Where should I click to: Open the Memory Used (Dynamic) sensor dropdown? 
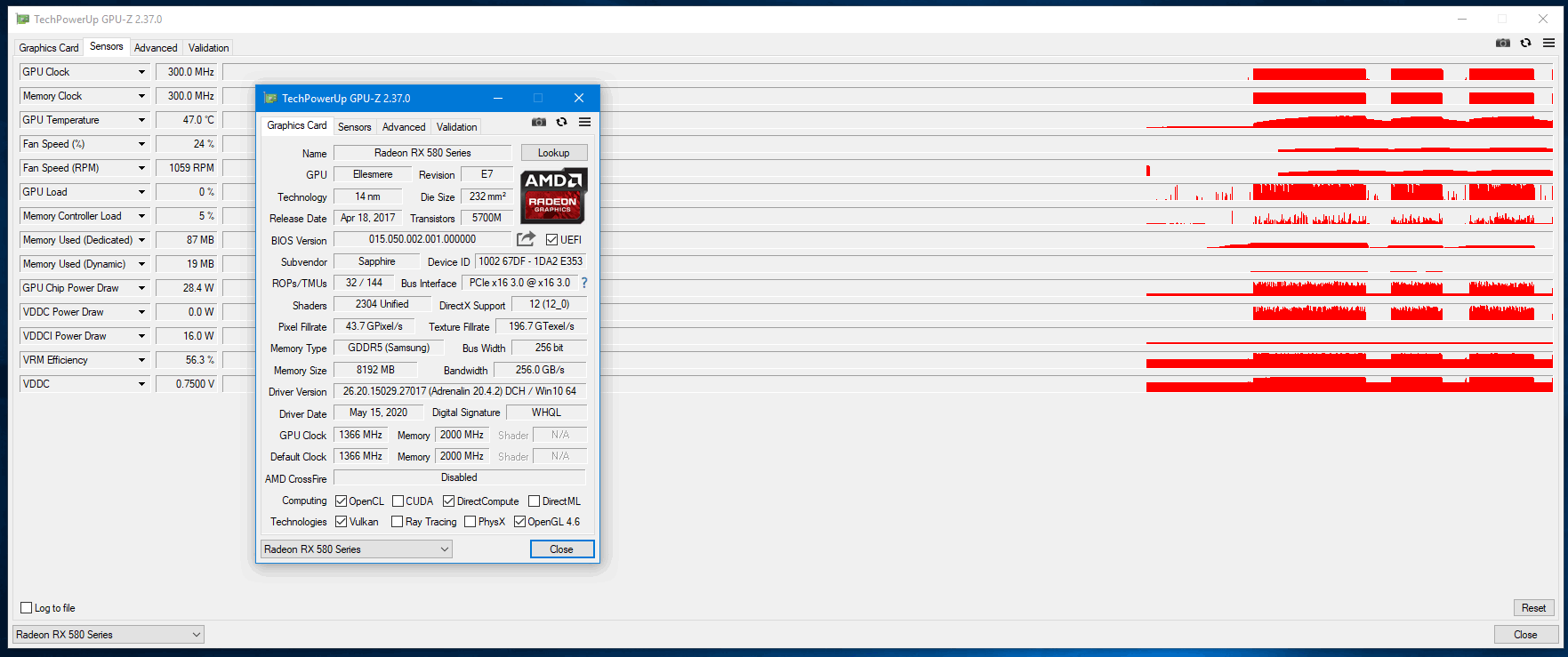pyautogui.click(x=141, y=264)
